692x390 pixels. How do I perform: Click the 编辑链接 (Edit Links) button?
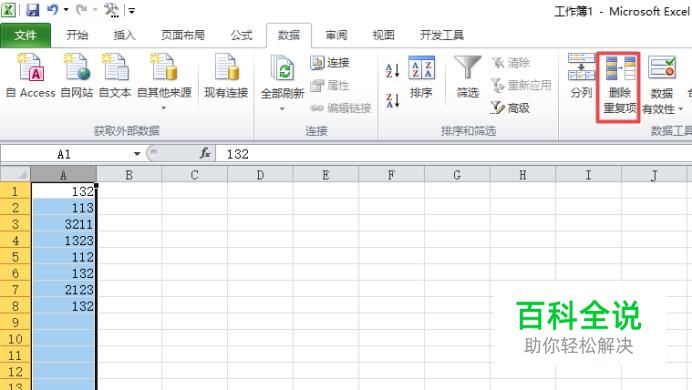click(x=340, y=108)
